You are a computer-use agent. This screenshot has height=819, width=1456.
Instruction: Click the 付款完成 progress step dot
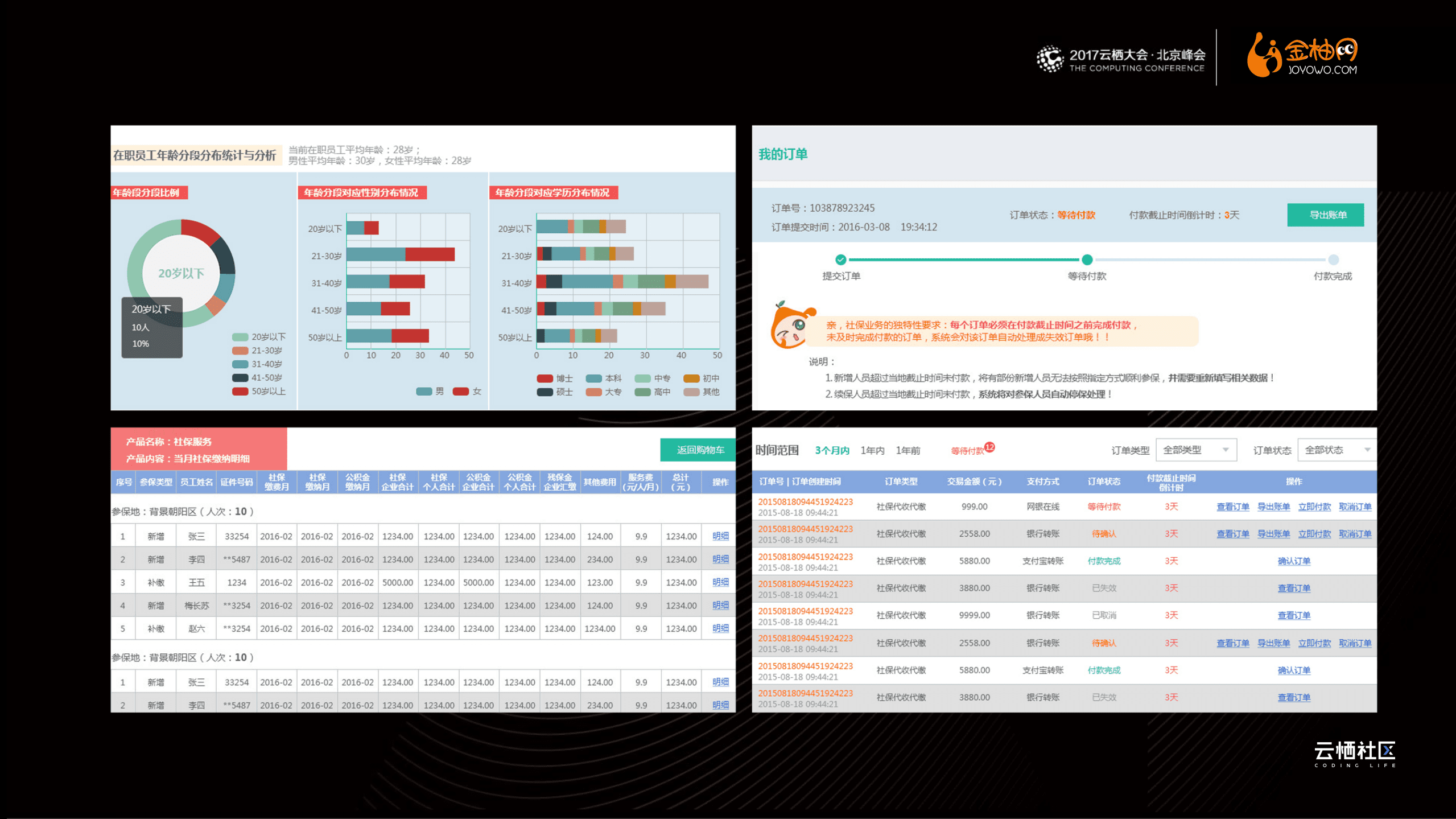click(1333, 260)
